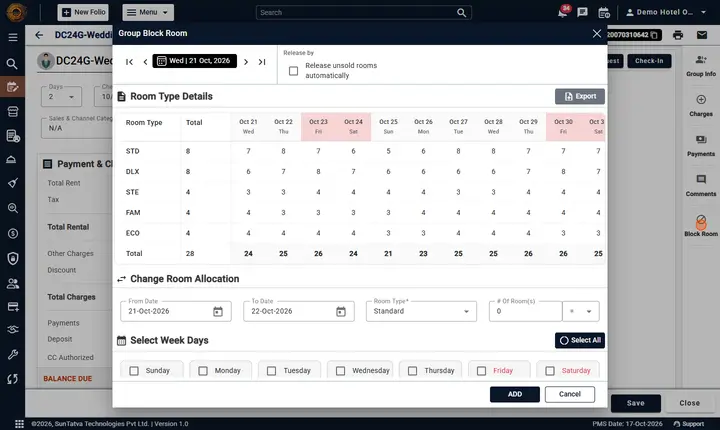Open the Days dropdown behind dialog

tap(61, 96)
